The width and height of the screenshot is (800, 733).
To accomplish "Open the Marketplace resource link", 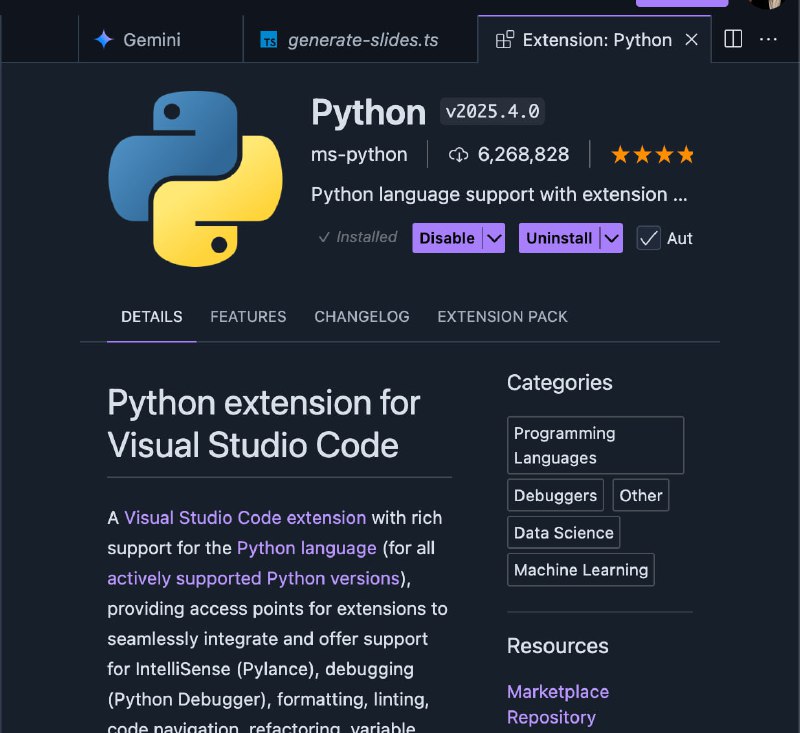I will [x=558, y=692].
